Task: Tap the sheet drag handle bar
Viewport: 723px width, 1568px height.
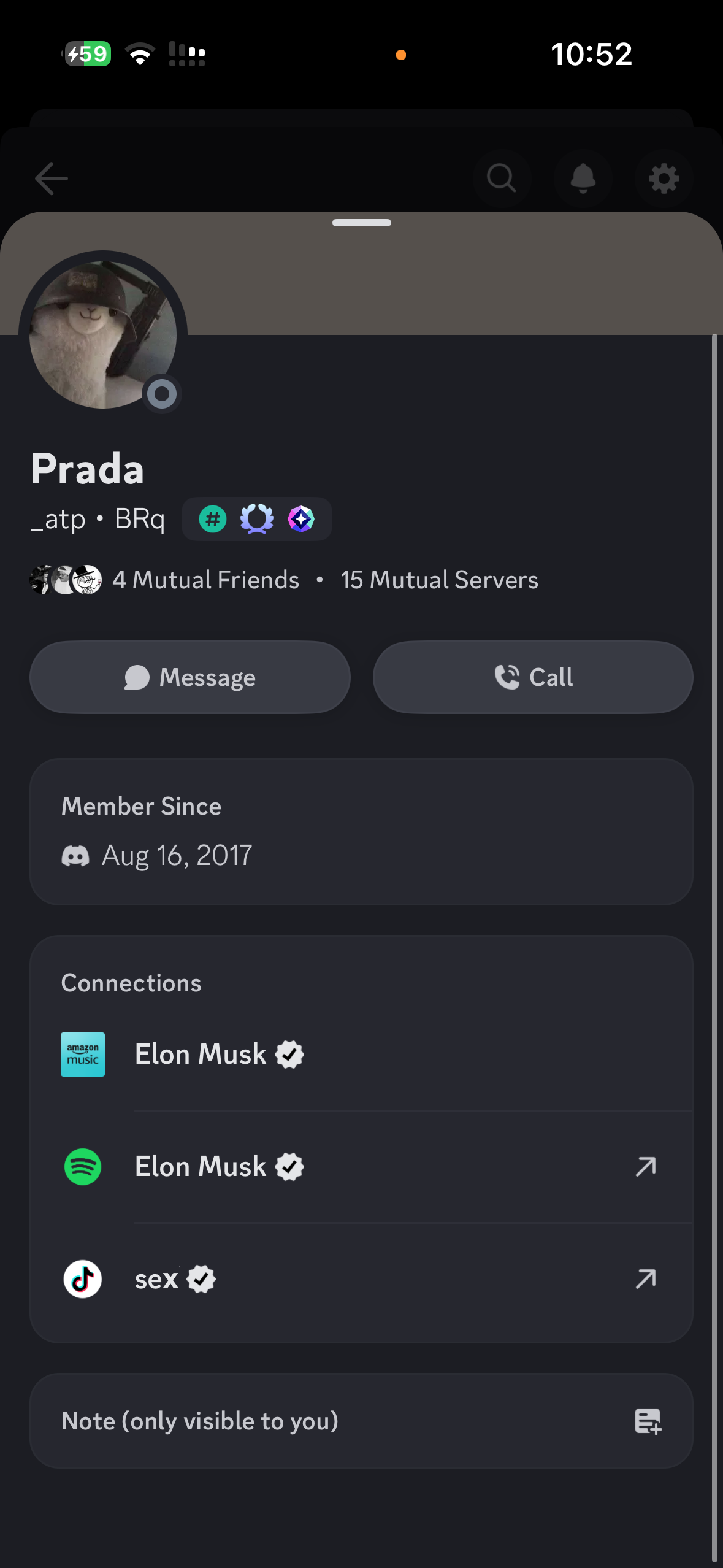Action: coord(362,223)
